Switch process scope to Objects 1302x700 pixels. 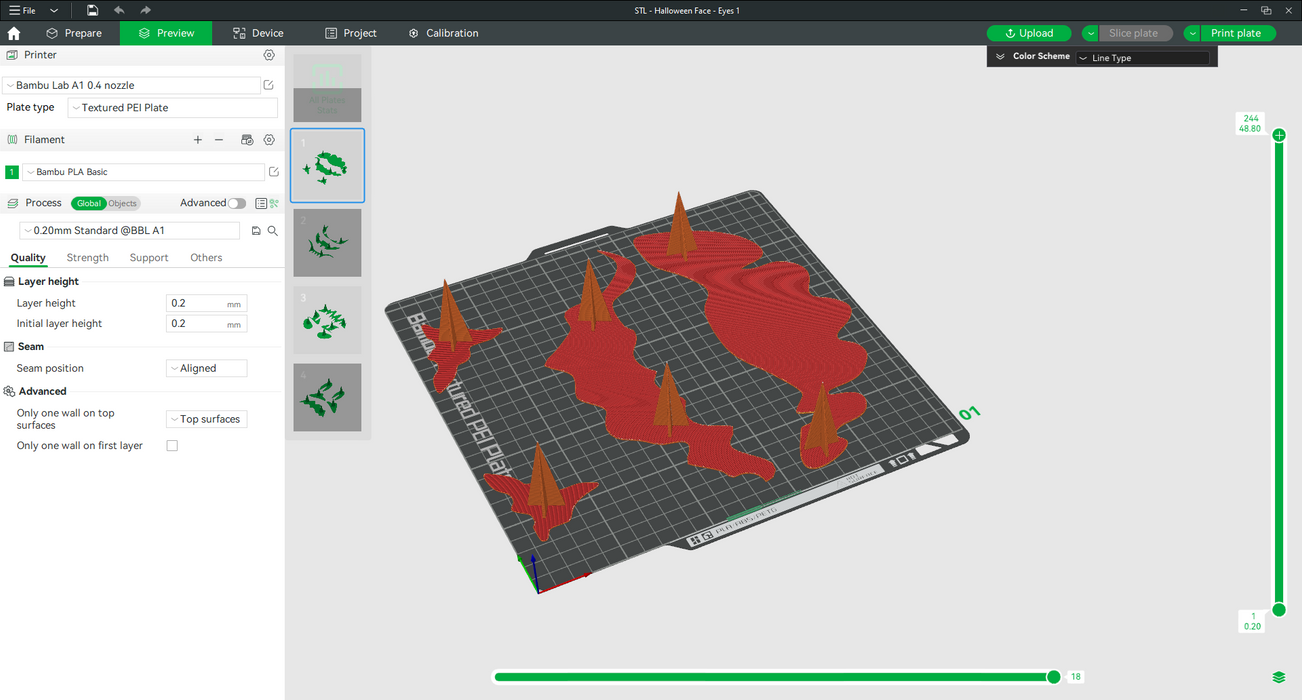pyautogui.click(x=123, y=203)
